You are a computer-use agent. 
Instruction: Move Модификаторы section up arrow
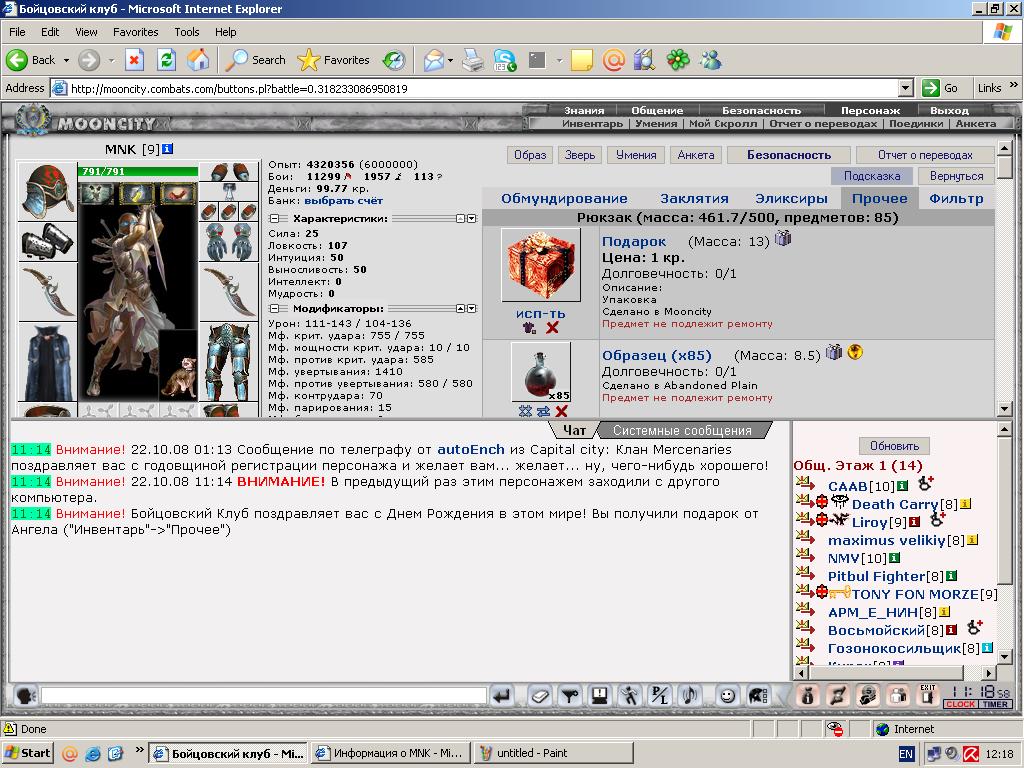click(460, 308)
